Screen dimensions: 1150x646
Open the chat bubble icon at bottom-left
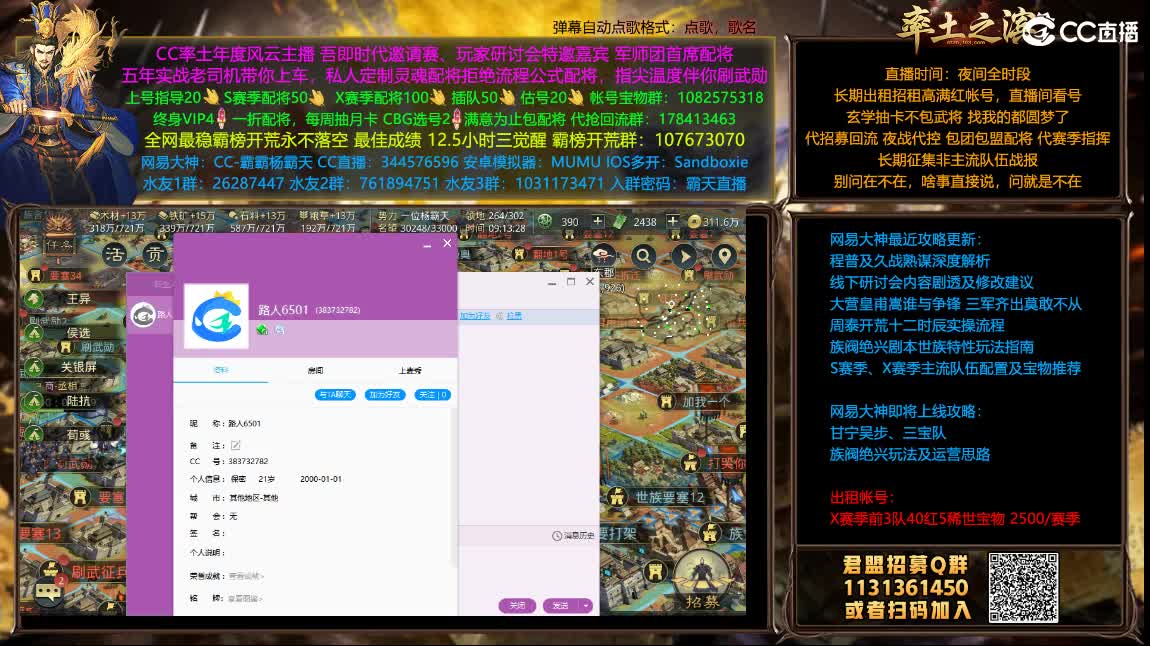click(x=48, y=590)
